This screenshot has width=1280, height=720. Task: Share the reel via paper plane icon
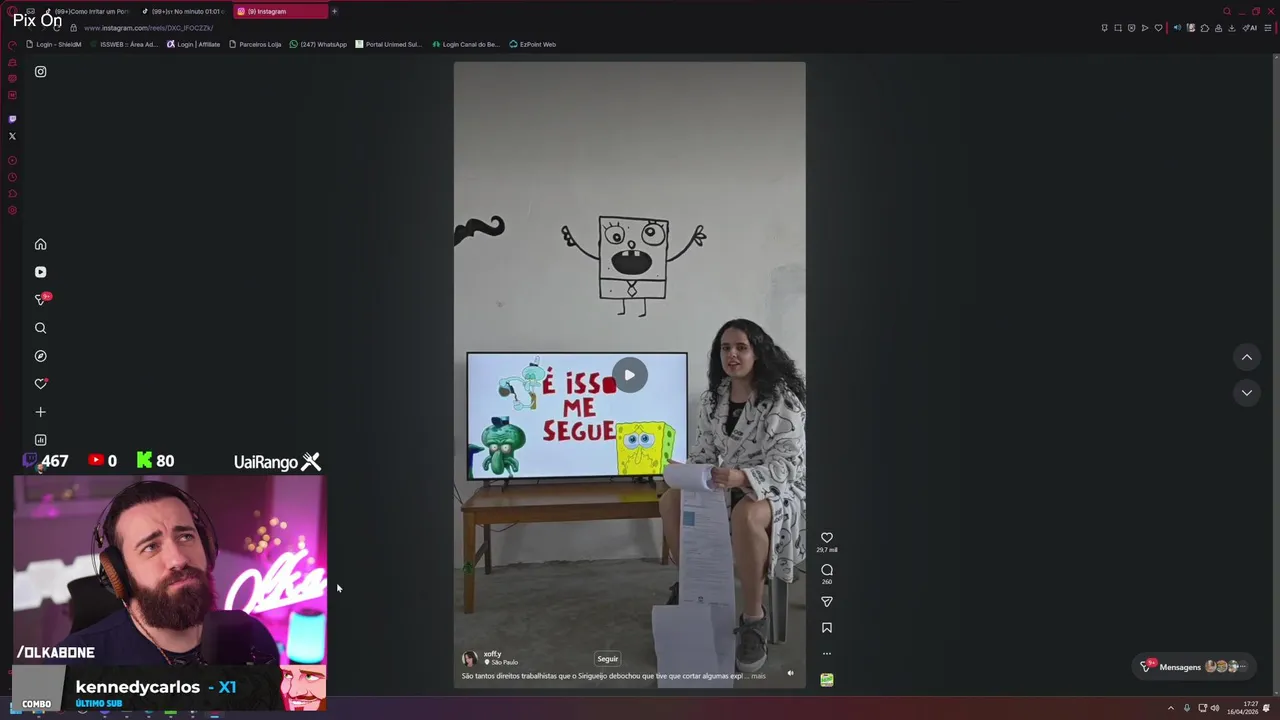pyautogui.click(x=827, y=602)
